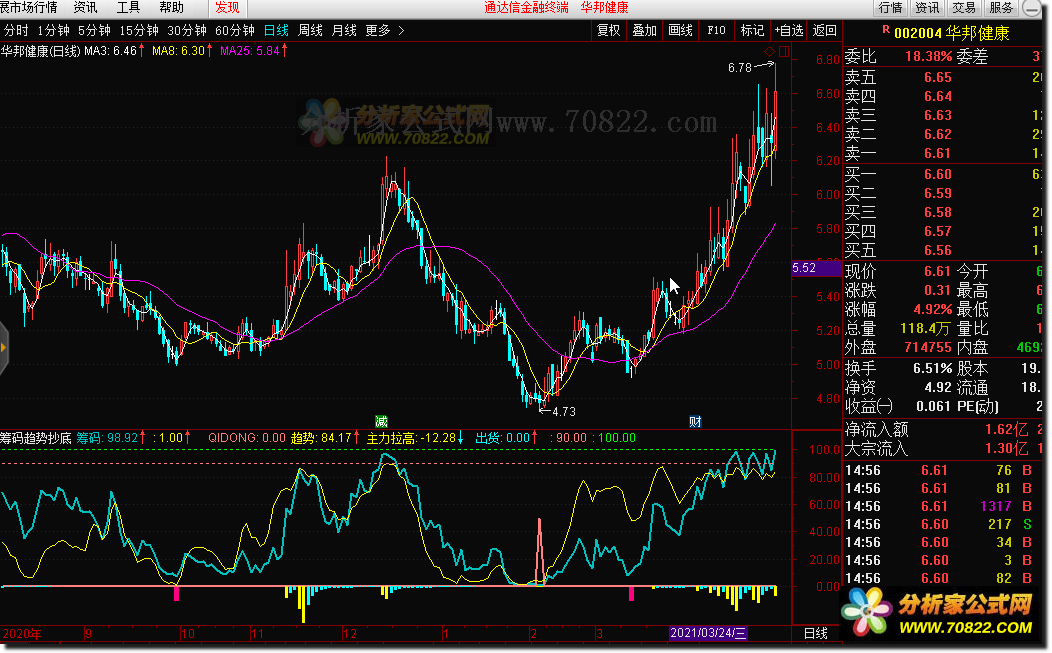Click the MA8: 6.30 indicator label
The image size is (1052, 653).
[182, 51]
